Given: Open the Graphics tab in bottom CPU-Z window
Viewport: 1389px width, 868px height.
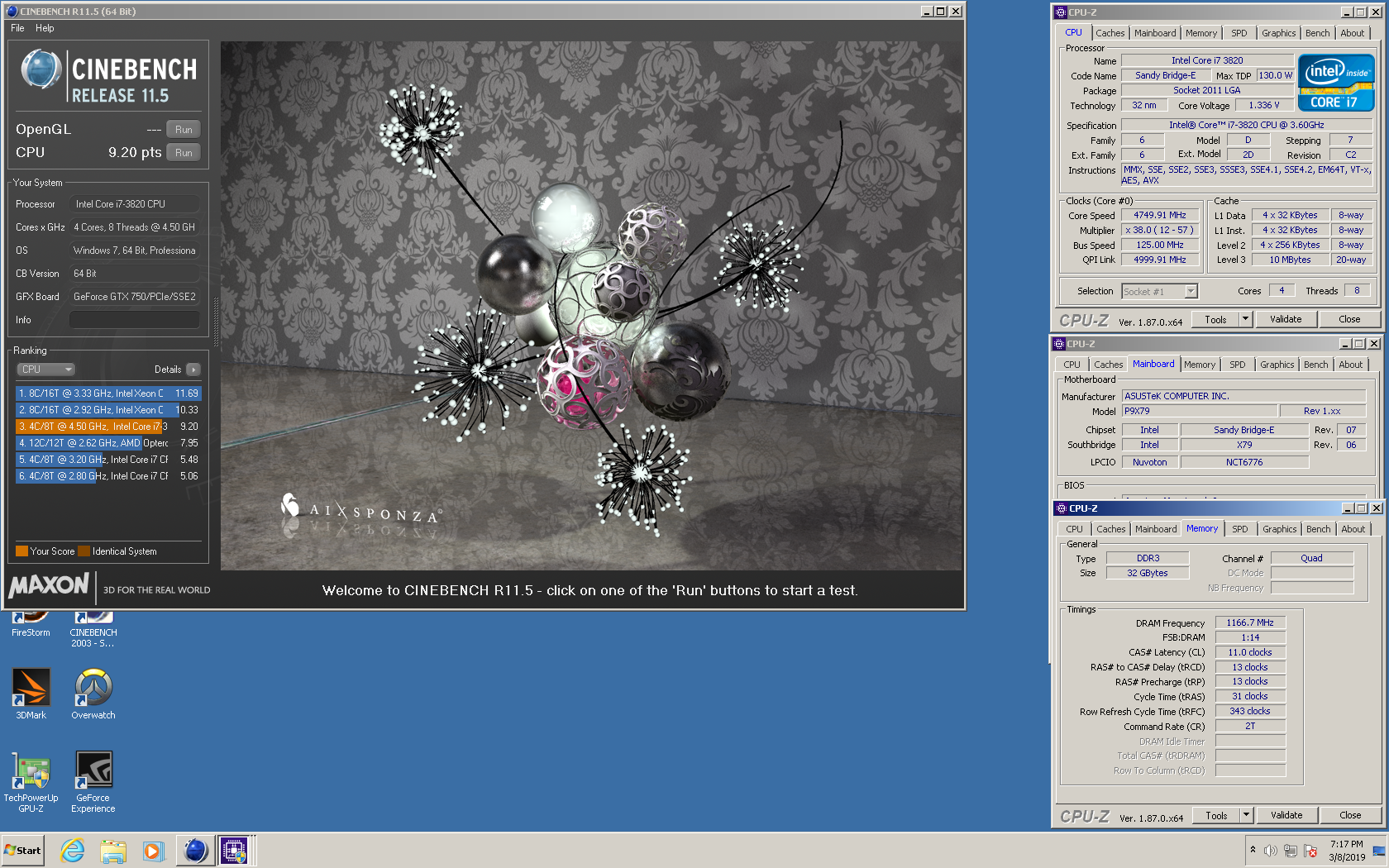Looking at the screenshot, I should [x=1279, y=529].
